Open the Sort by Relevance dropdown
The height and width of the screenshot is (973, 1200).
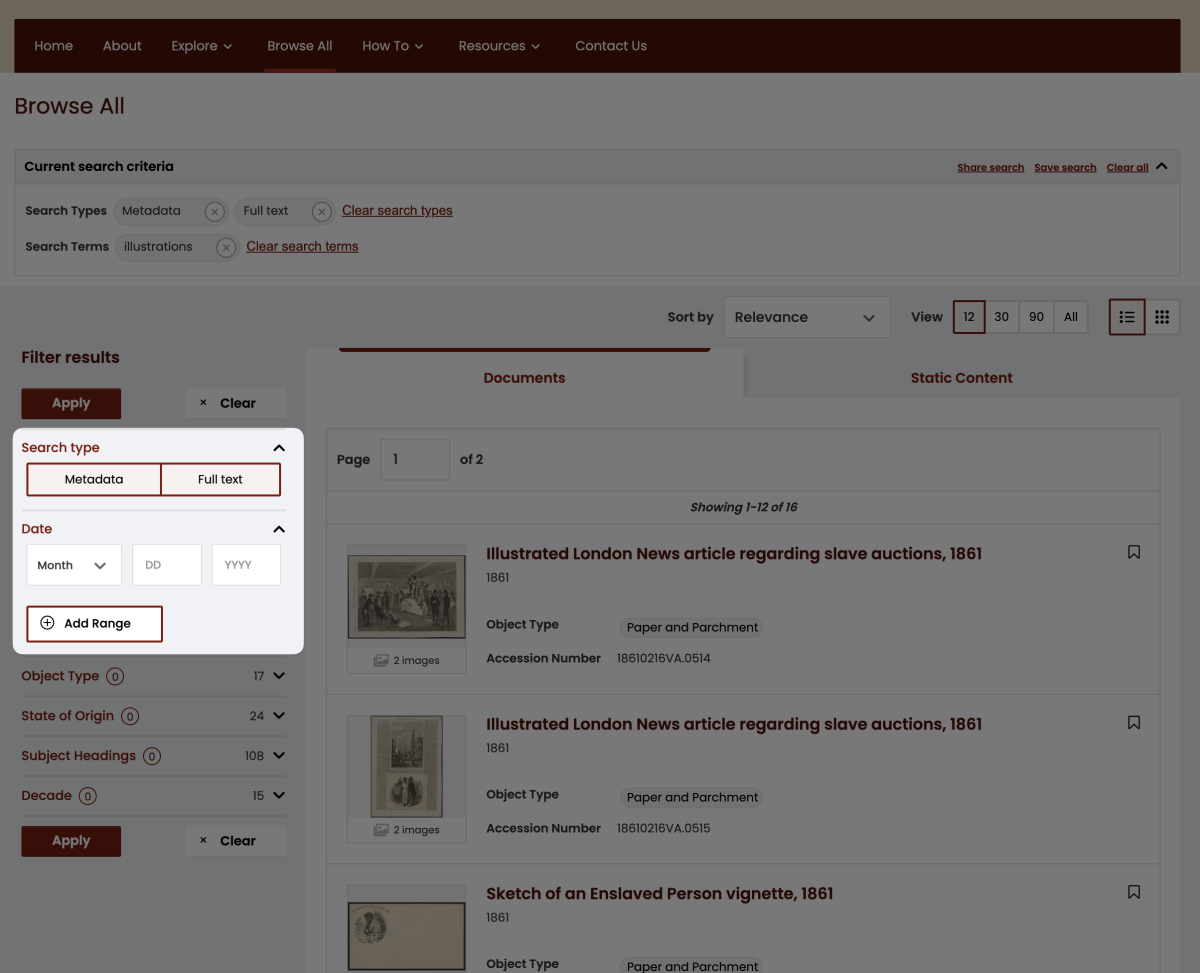coord(806,317)
